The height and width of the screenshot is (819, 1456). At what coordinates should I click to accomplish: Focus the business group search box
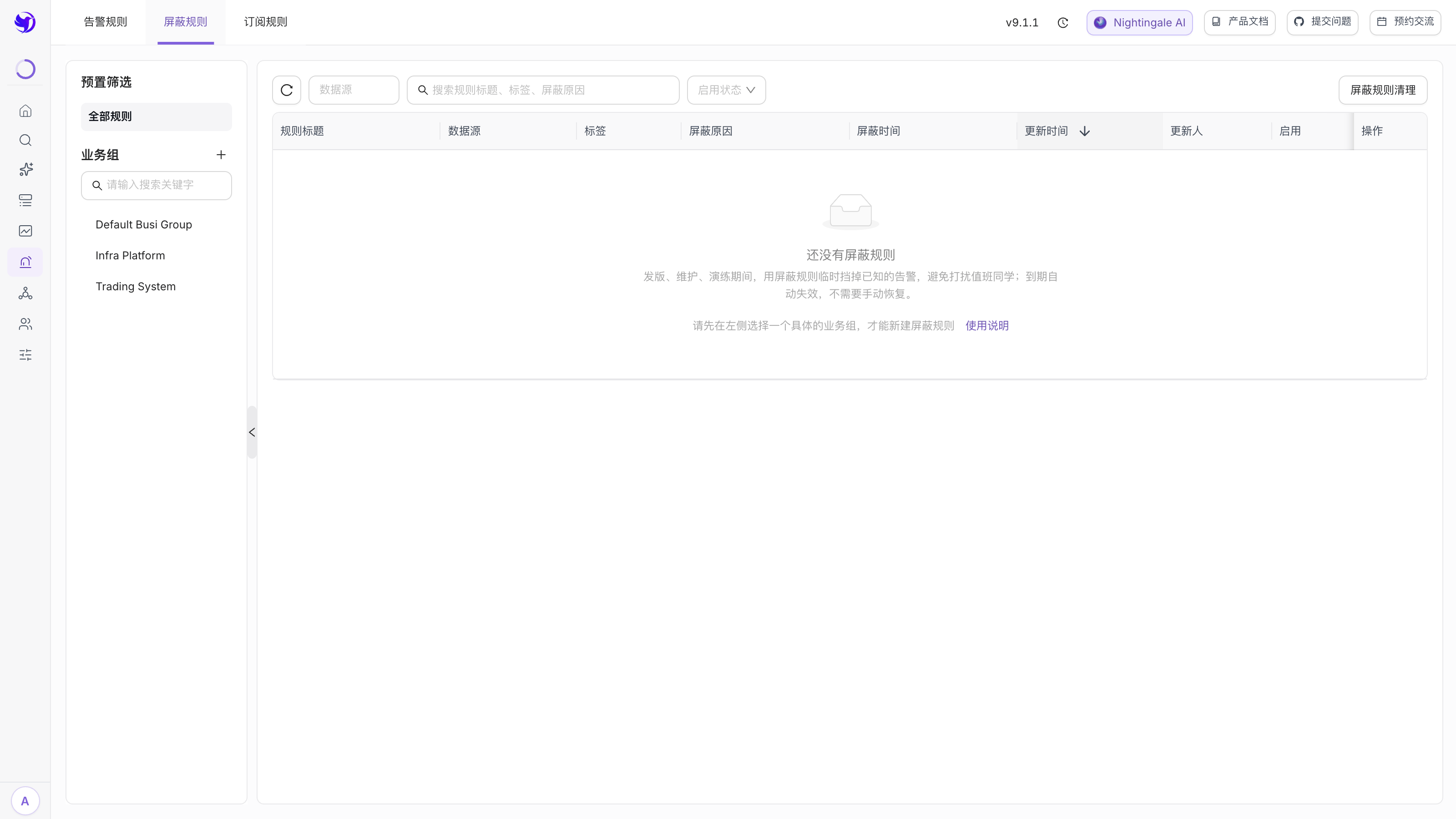(x=157, y=185)
